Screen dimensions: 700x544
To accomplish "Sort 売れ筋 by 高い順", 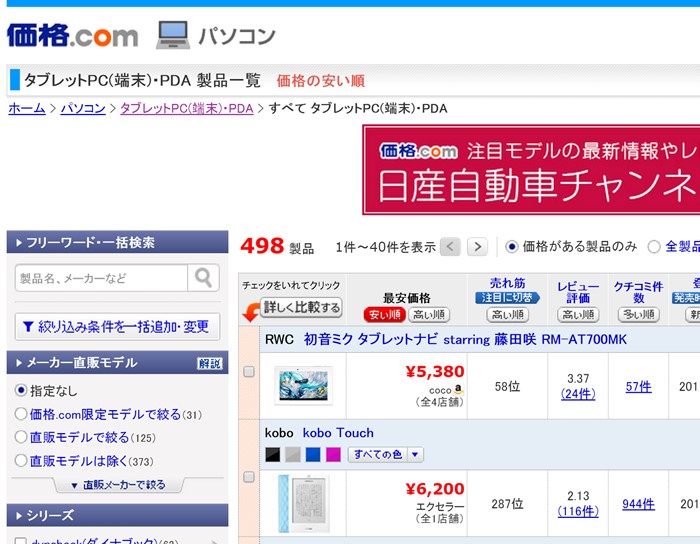I will tap(508, 315).
